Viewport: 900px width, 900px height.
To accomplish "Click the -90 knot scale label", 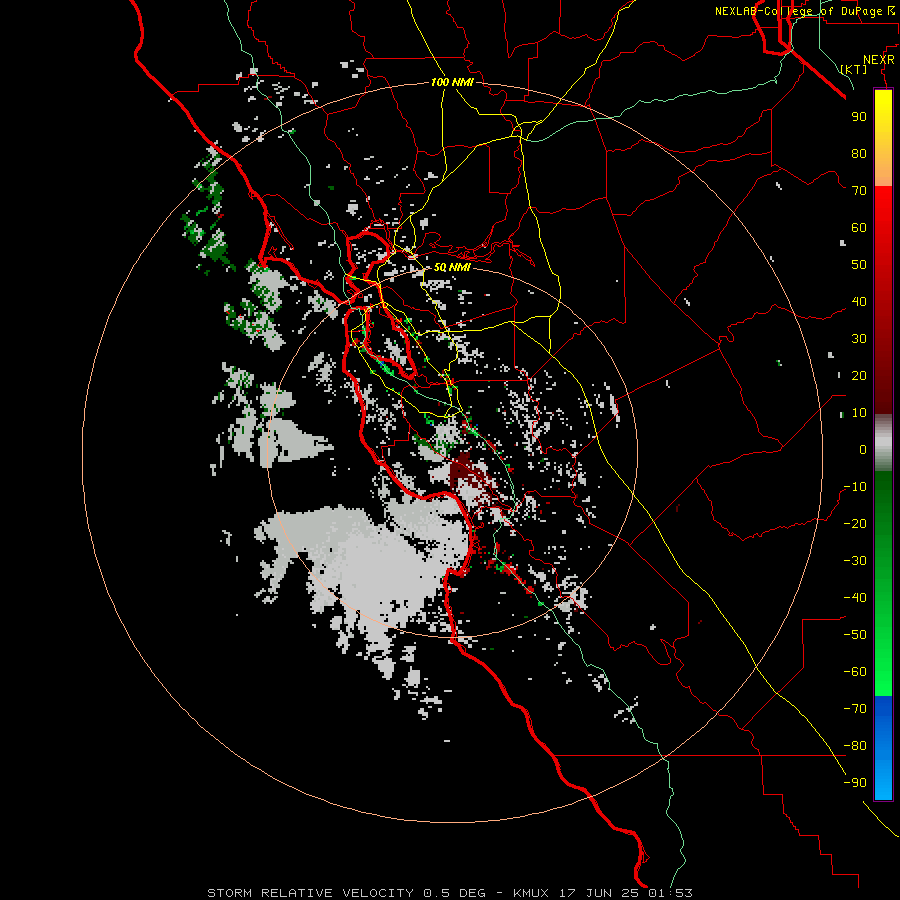I will click(x=855, y=783).
